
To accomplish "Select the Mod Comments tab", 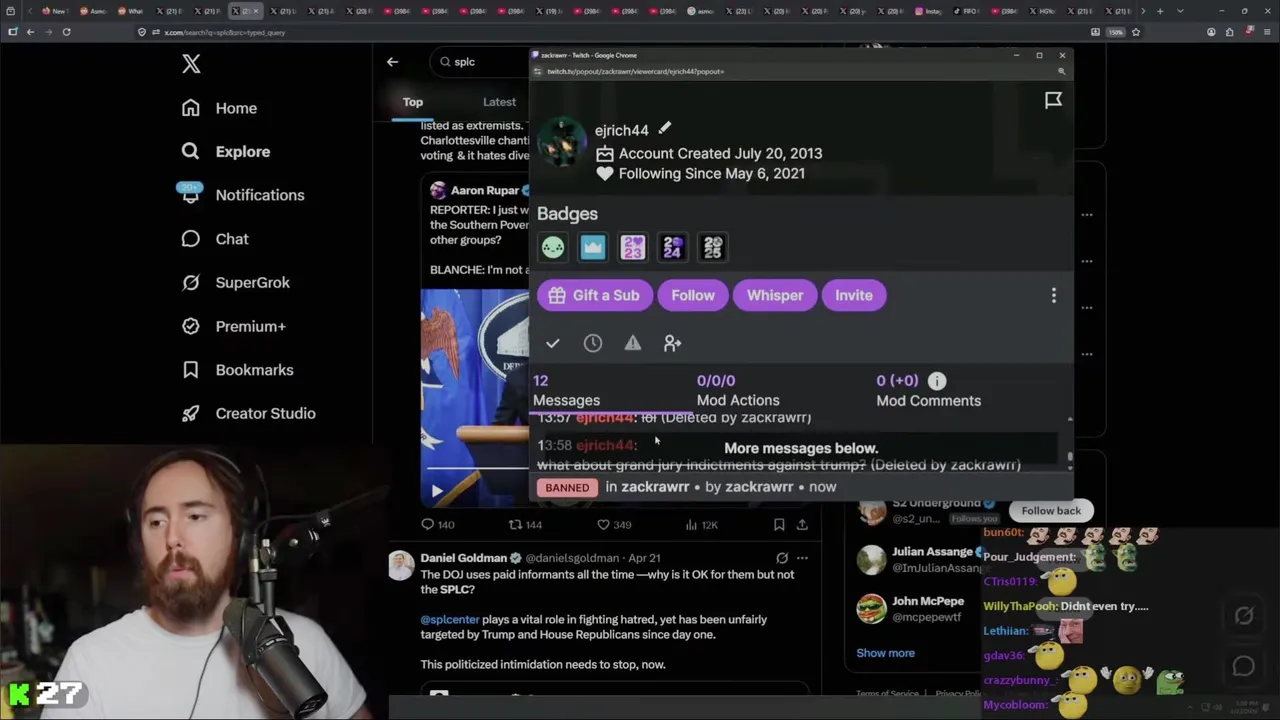I will (928, 390).
